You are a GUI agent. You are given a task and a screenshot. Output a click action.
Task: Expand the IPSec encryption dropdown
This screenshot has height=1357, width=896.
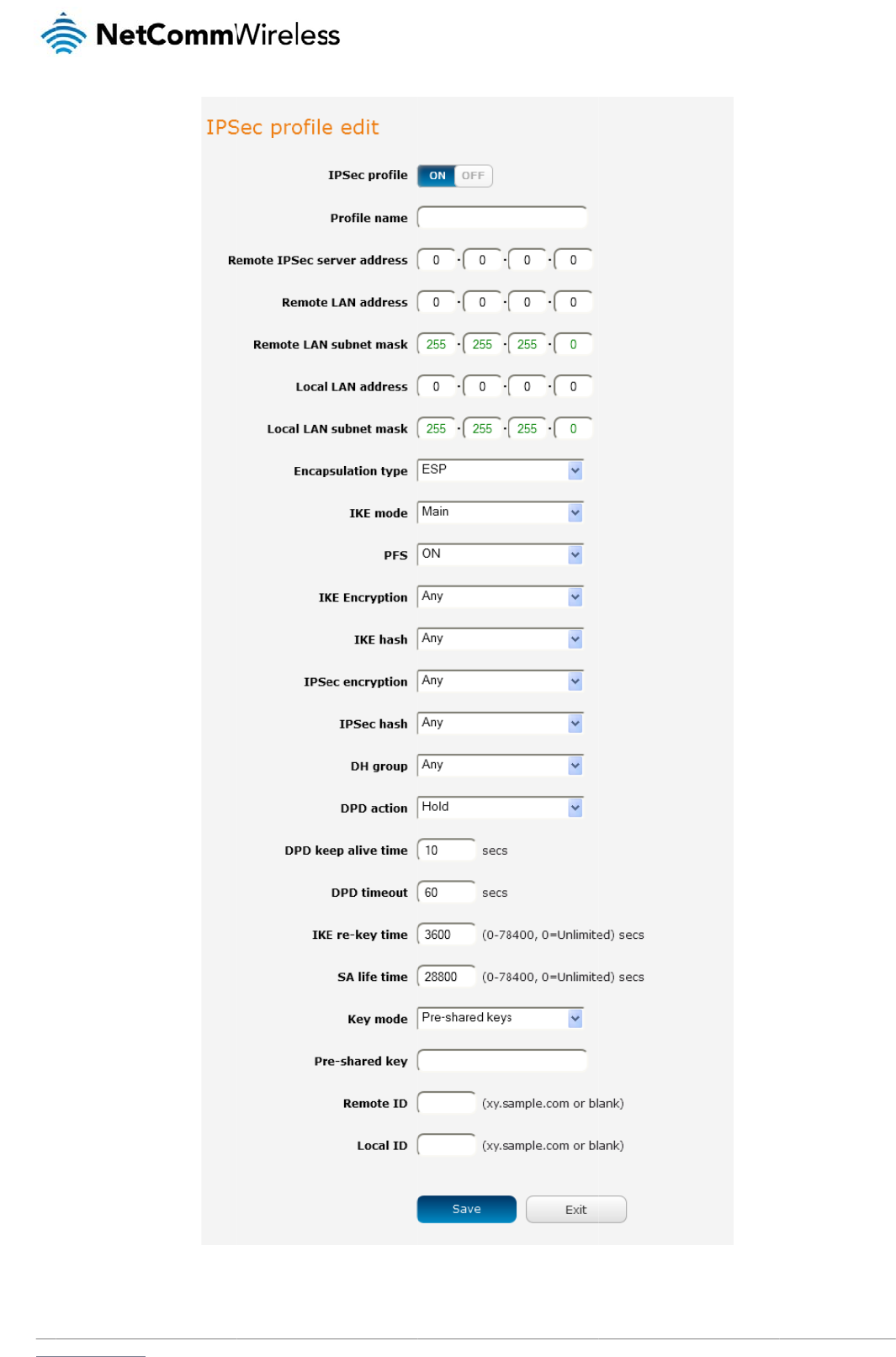point(500,681)
